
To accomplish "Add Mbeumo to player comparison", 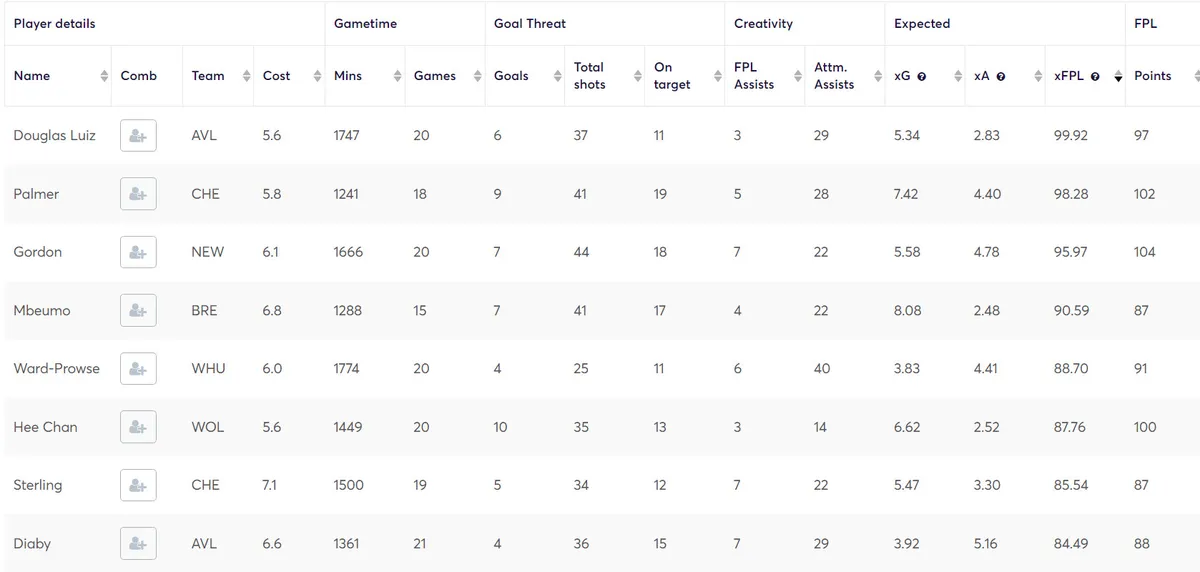I will pyautogui.click(x=138, y=310).
